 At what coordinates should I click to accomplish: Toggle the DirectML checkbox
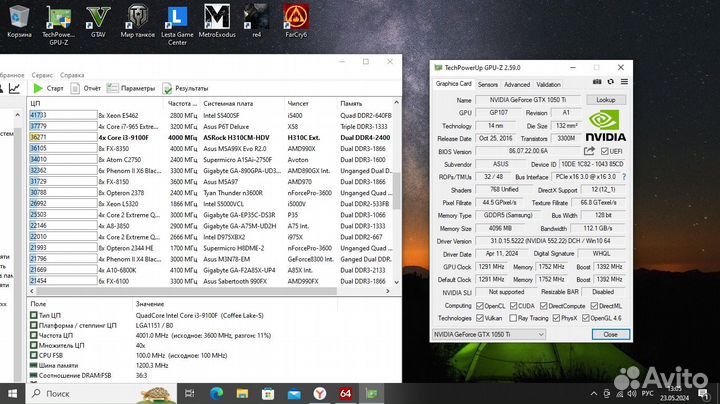(594, 306)
